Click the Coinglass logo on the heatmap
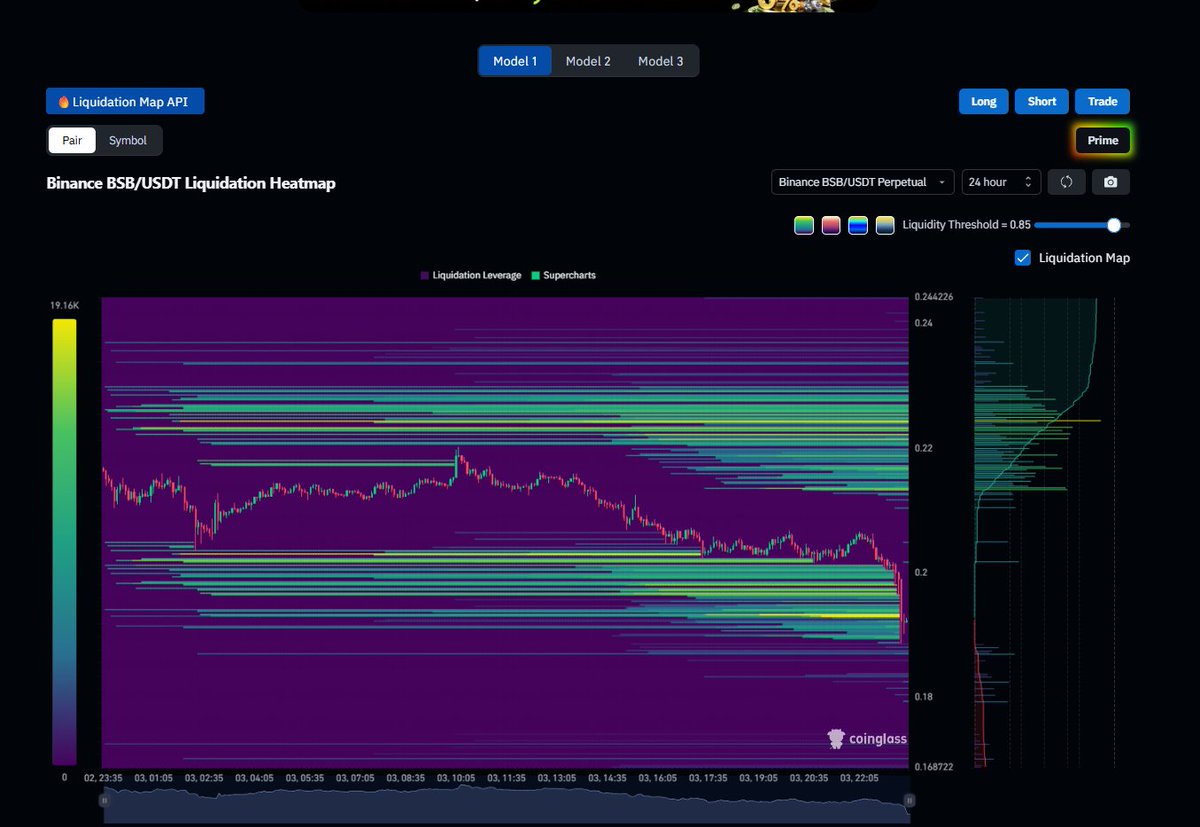The width and height of the screenshot is (1200, 827). click(x=867, y=739)
